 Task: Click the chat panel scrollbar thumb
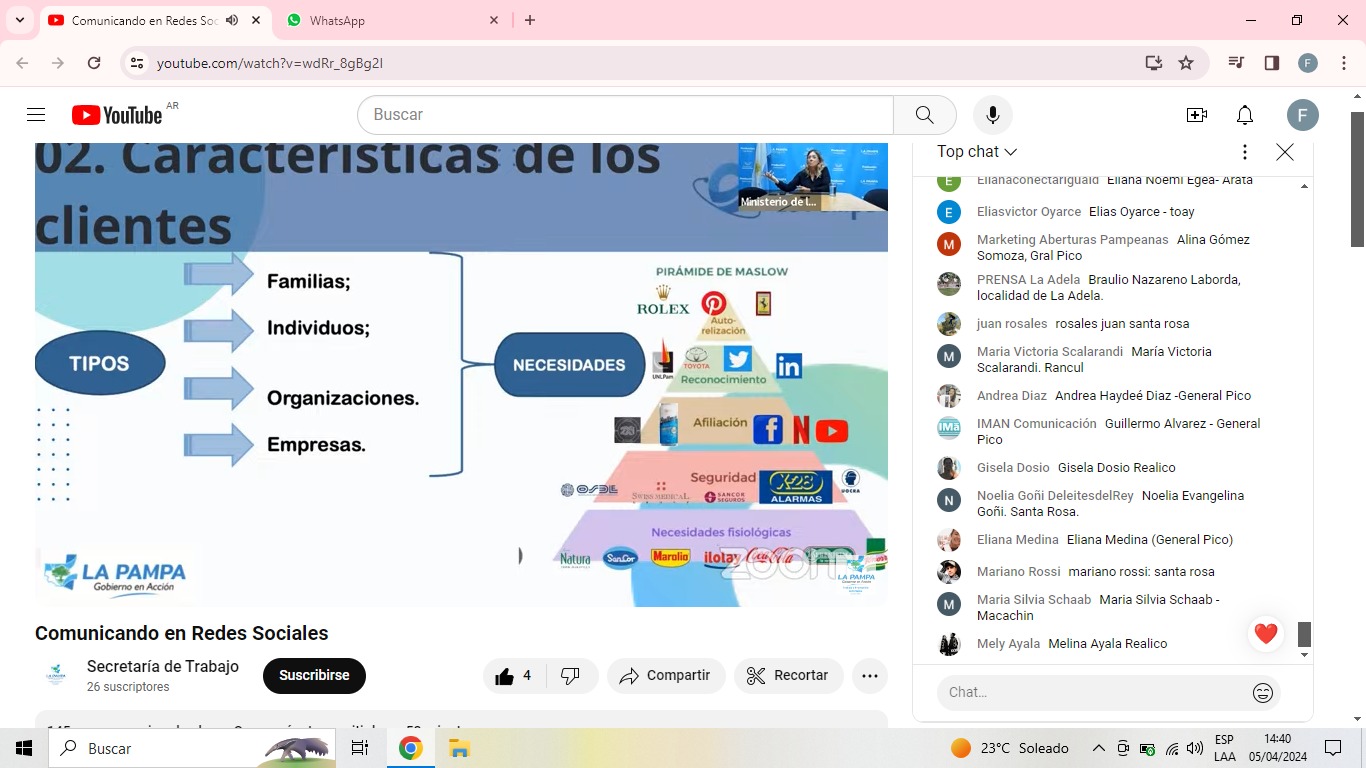[1304, 634]
